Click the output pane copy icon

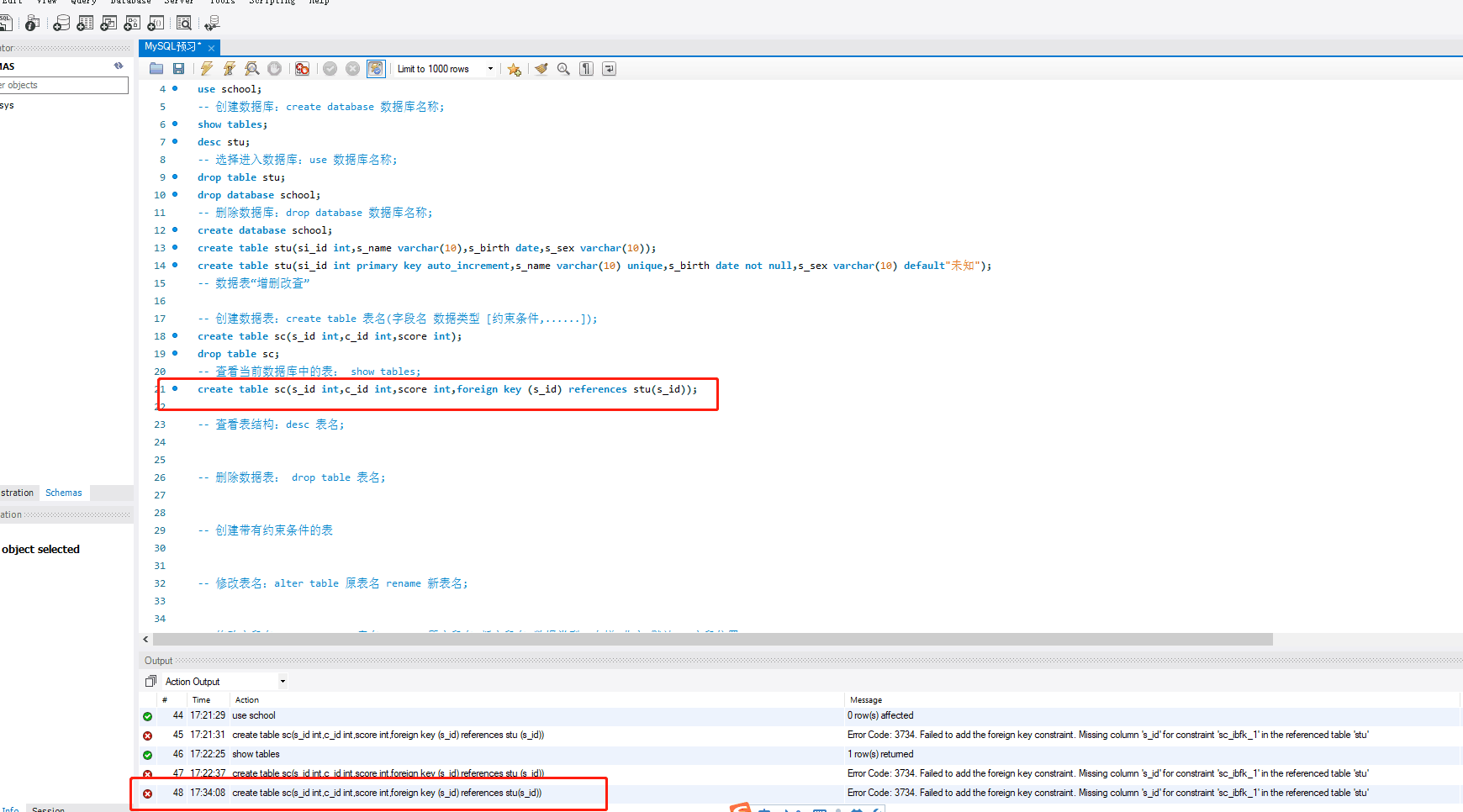151,681
